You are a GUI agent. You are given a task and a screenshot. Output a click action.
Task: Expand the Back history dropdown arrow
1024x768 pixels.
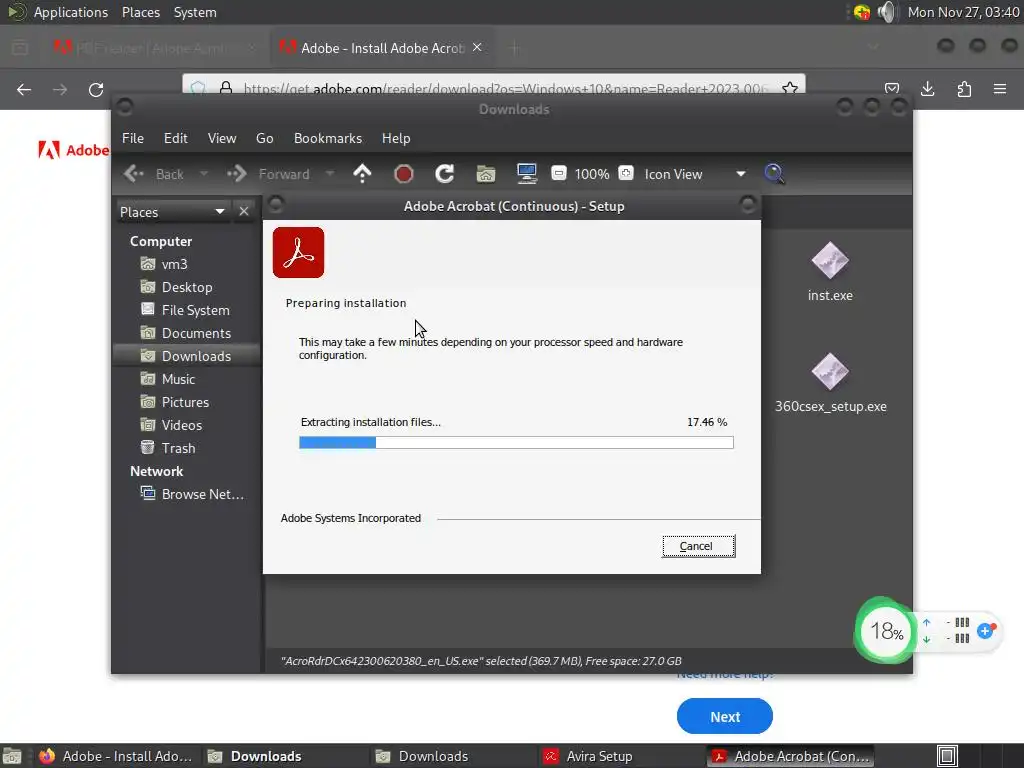[x=204, y=174]
